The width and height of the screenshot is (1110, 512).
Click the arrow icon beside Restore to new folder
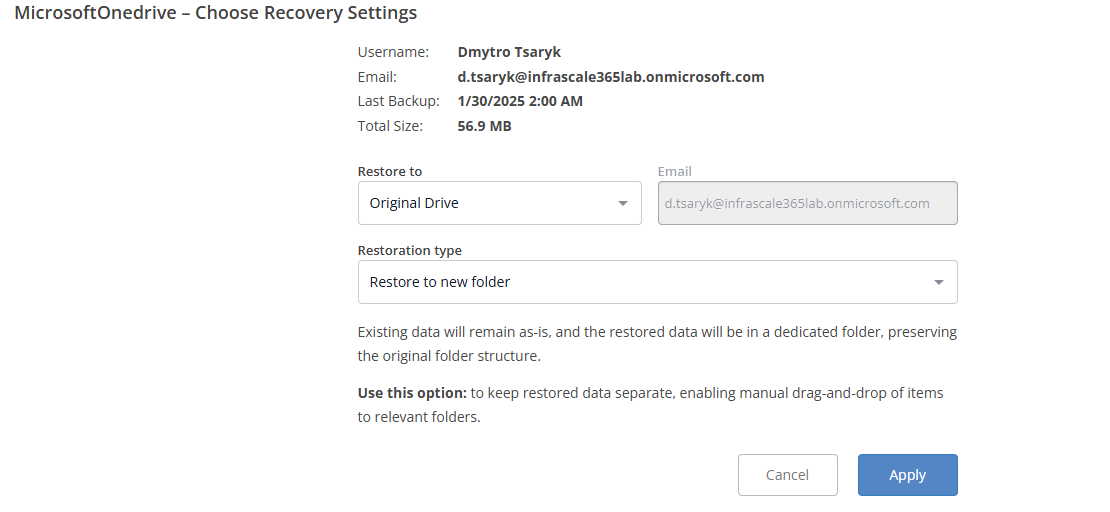938,282
